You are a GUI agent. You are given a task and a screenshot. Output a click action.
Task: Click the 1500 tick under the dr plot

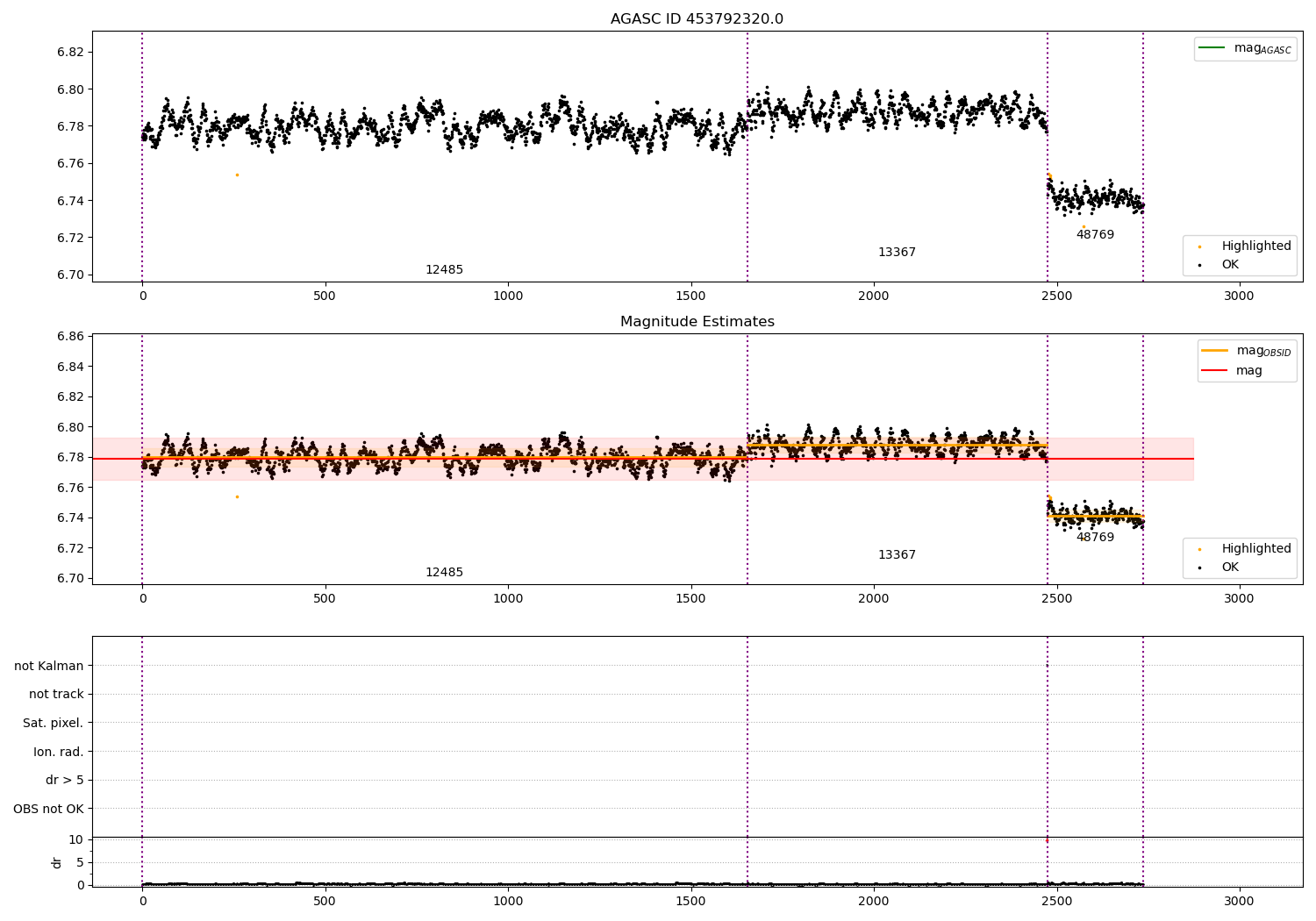[690, 901]
